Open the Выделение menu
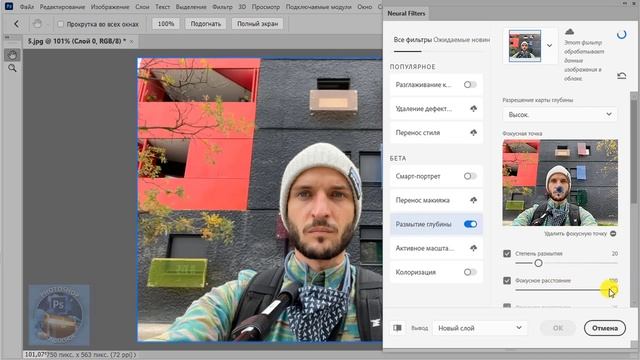 [191, 7]
